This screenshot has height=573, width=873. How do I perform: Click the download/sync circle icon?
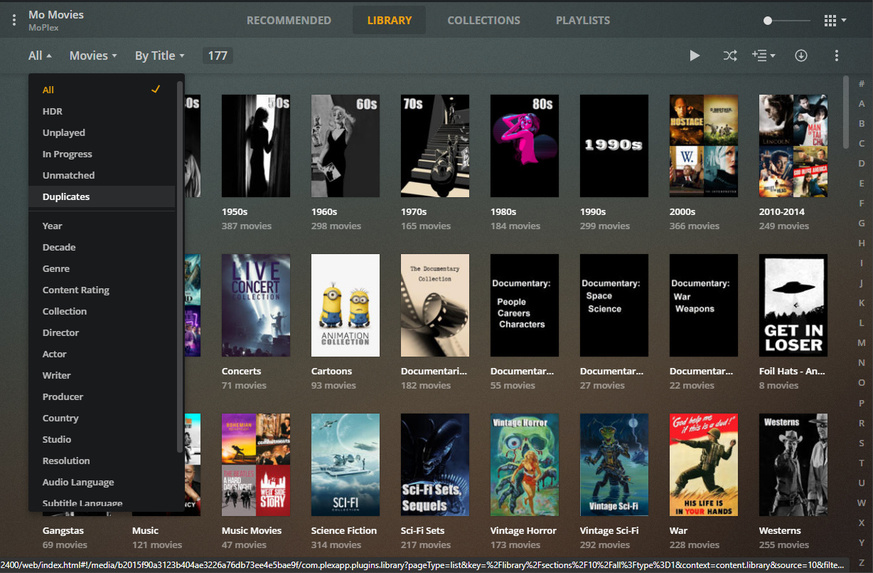(801, 56)
